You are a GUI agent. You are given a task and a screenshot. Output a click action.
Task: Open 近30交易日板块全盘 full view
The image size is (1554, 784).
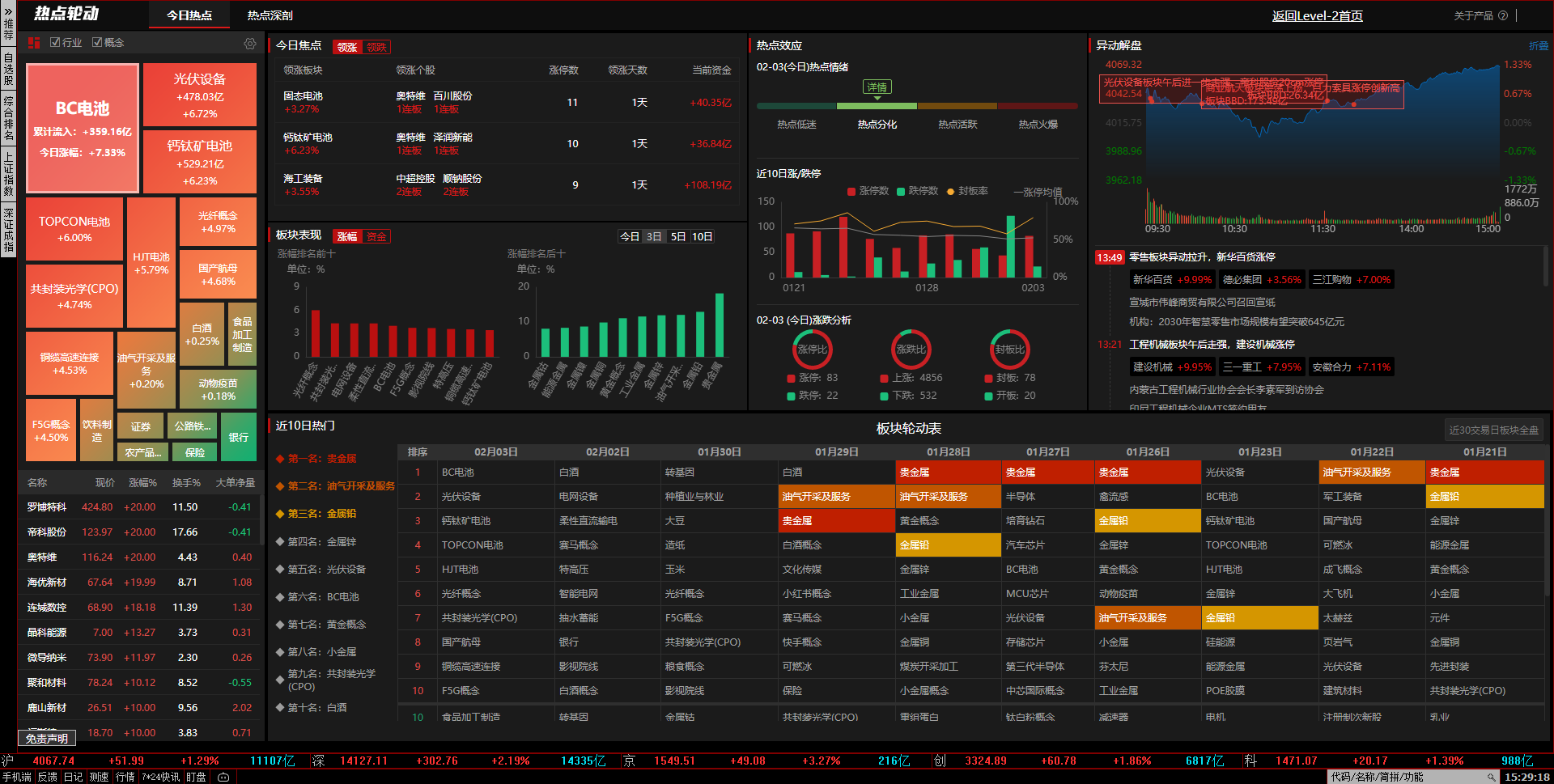[1493, 430]
